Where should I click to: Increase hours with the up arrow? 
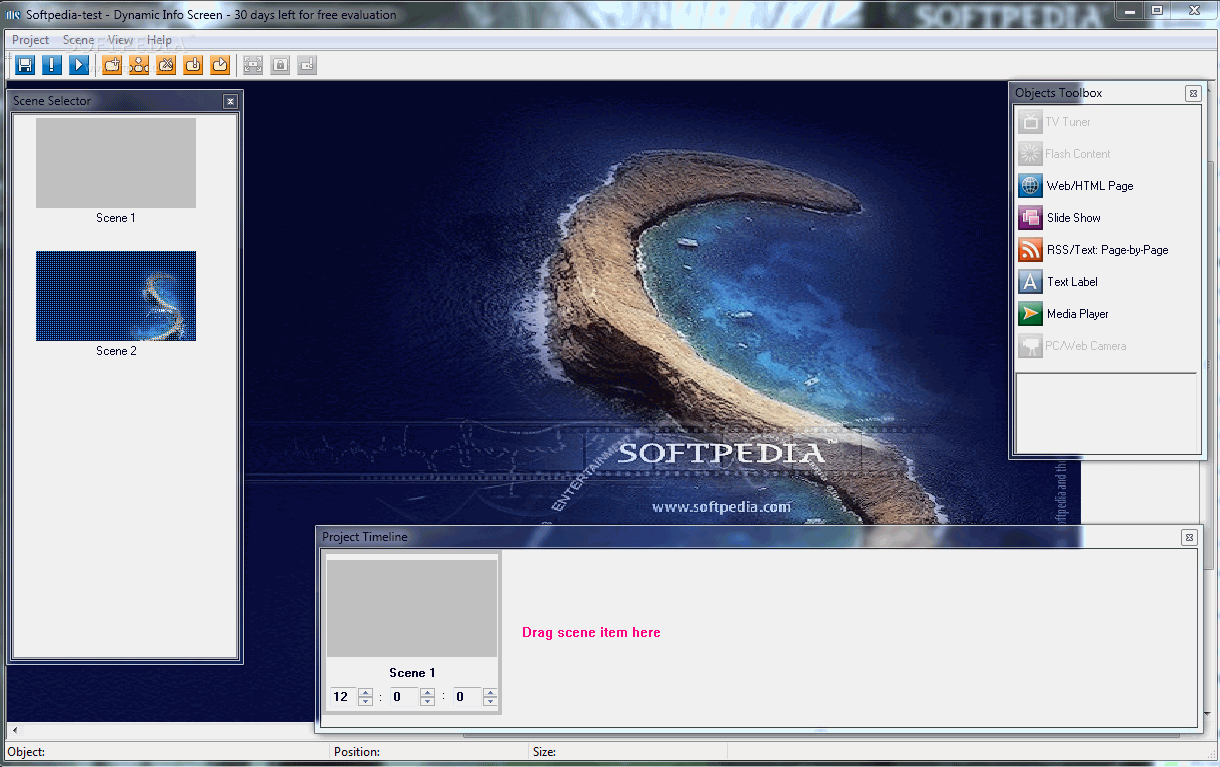366,692
